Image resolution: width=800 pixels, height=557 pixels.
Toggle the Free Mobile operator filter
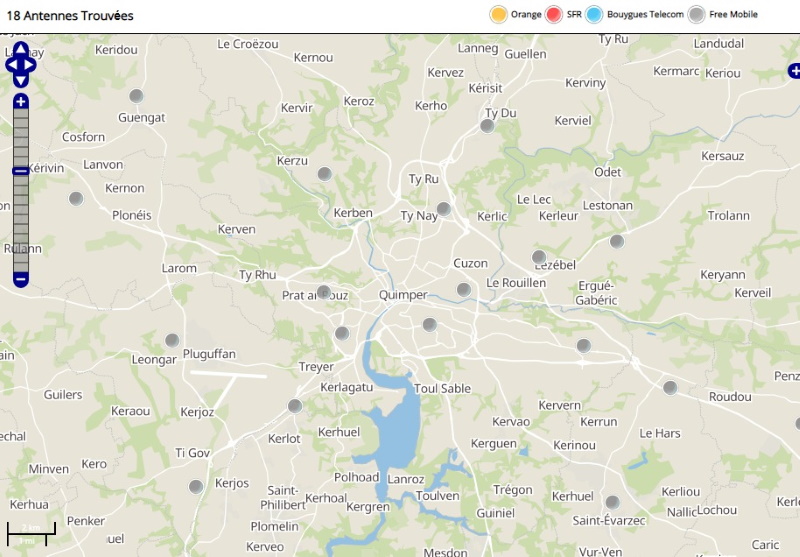pos(696,15)
